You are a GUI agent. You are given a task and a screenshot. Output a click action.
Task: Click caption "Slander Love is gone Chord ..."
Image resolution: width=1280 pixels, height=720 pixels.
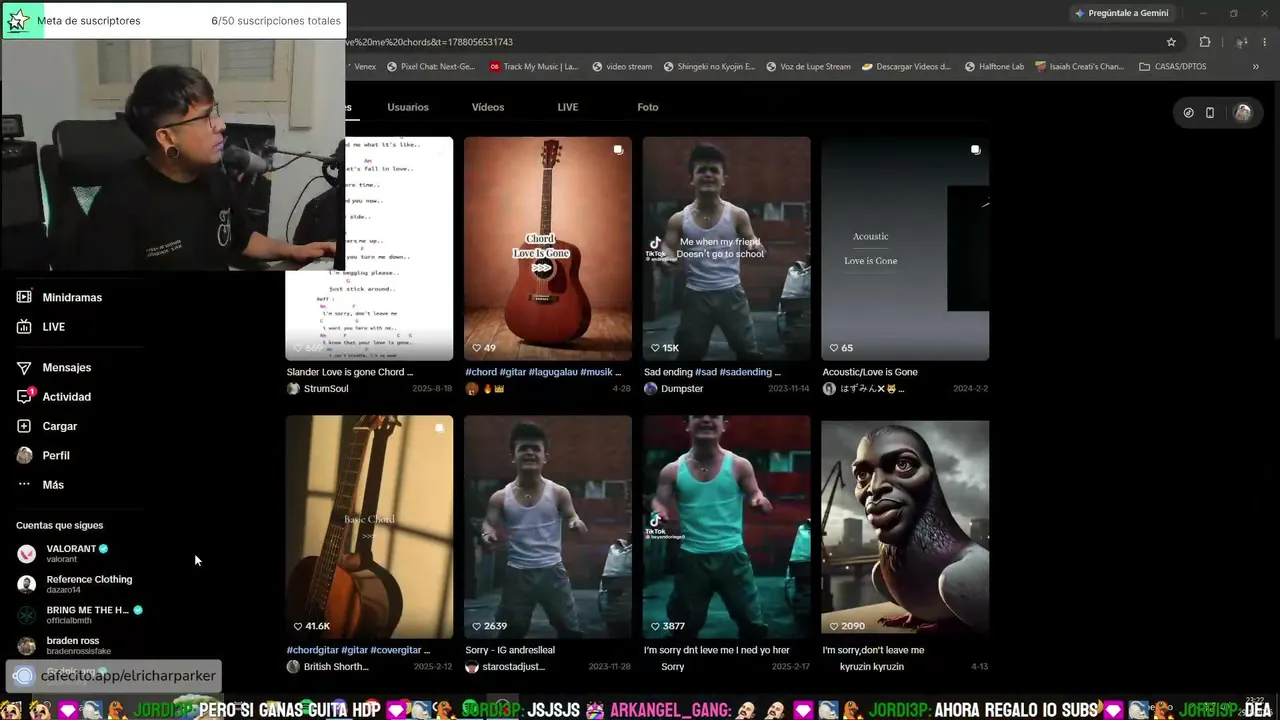[x=350, y=372]
